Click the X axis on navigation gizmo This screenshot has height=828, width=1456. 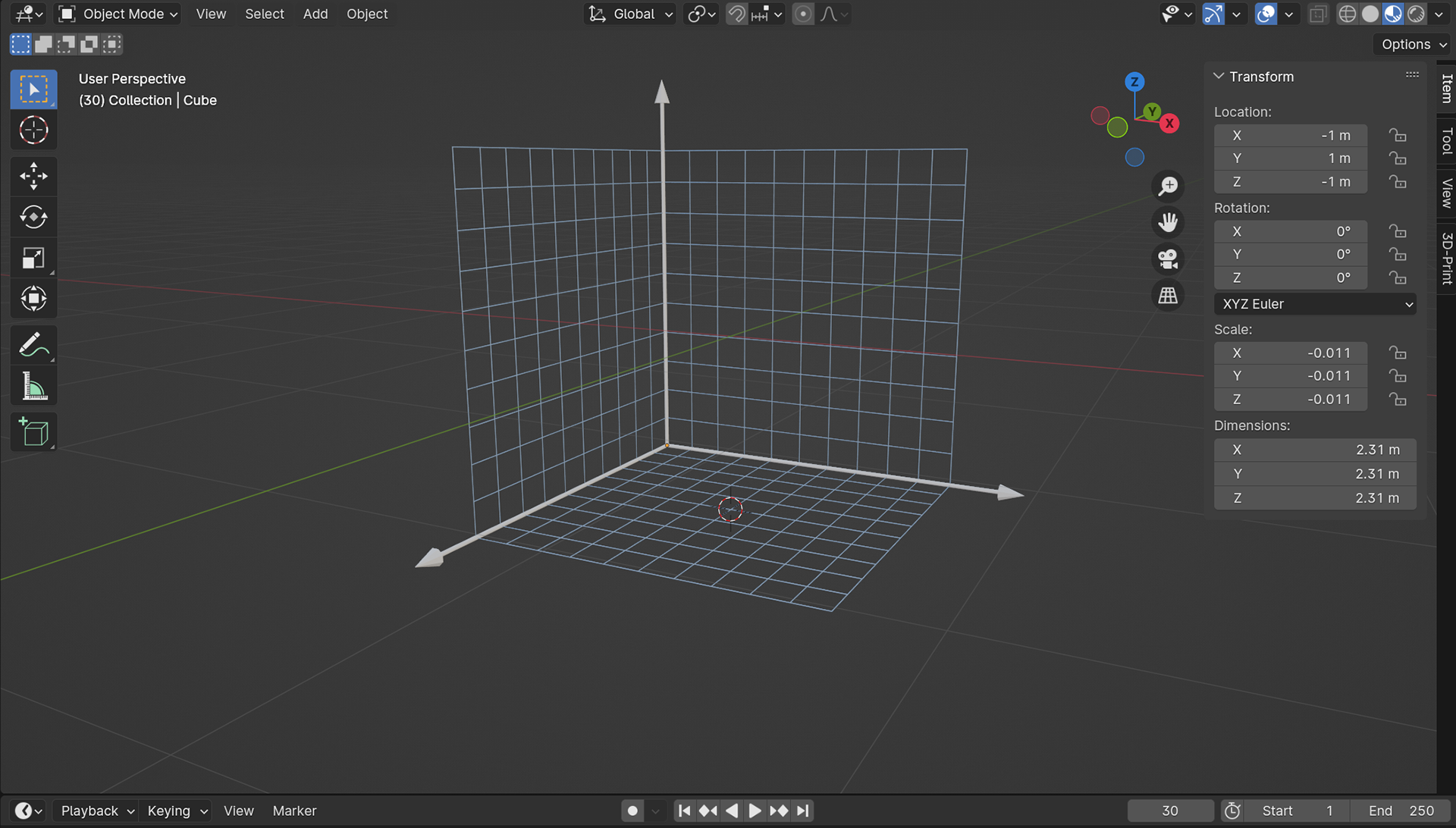click(x=1170, y=123)
